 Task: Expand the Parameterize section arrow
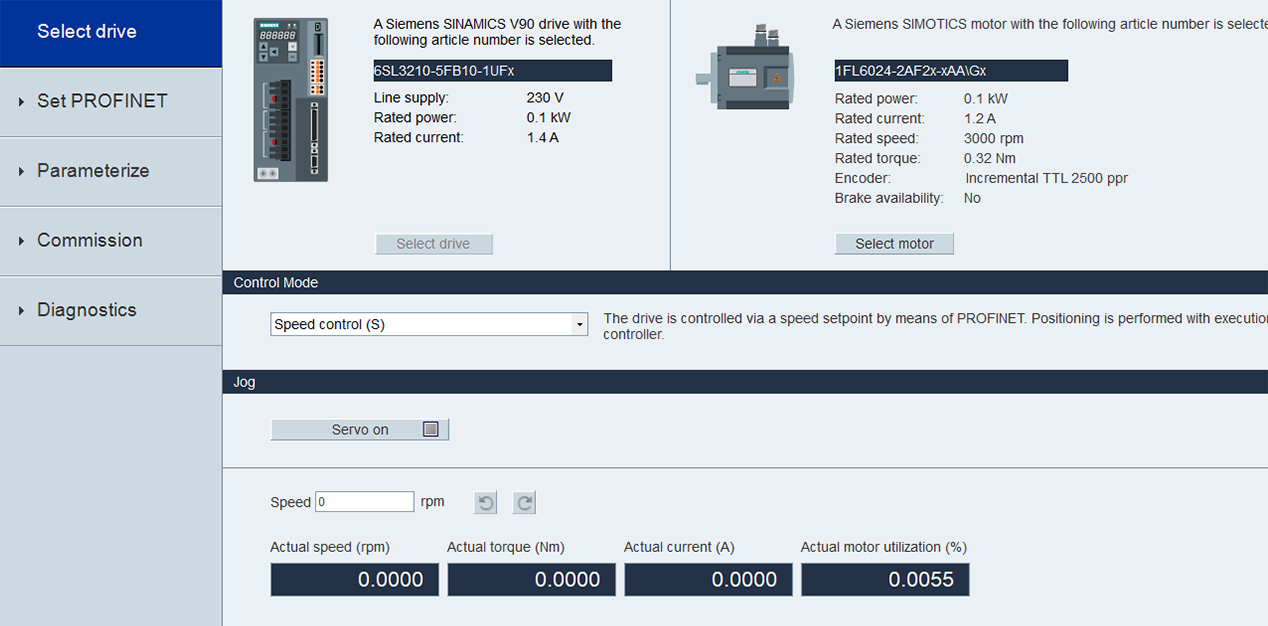21,171
